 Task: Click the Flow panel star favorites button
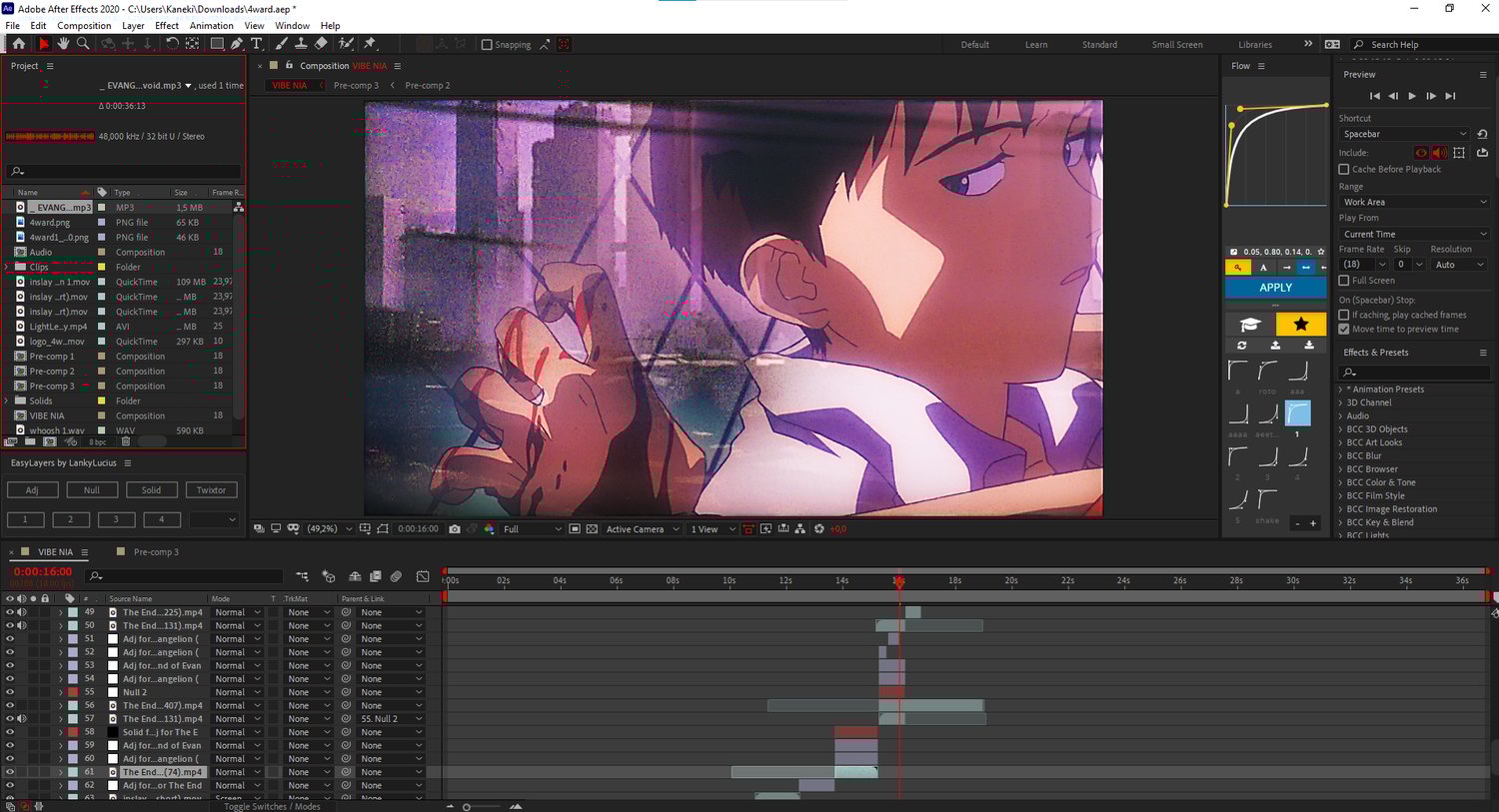click(1300, 324)
